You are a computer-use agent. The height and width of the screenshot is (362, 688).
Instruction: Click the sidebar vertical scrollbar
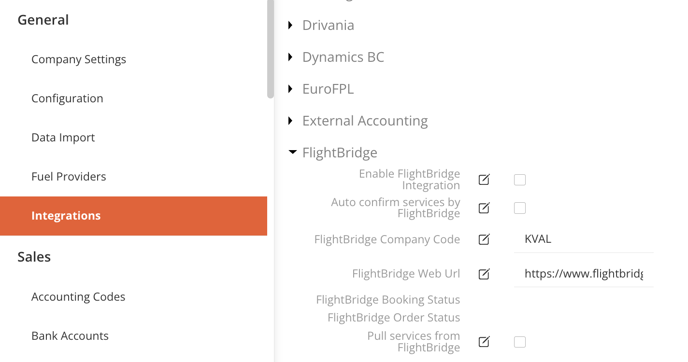270,48
